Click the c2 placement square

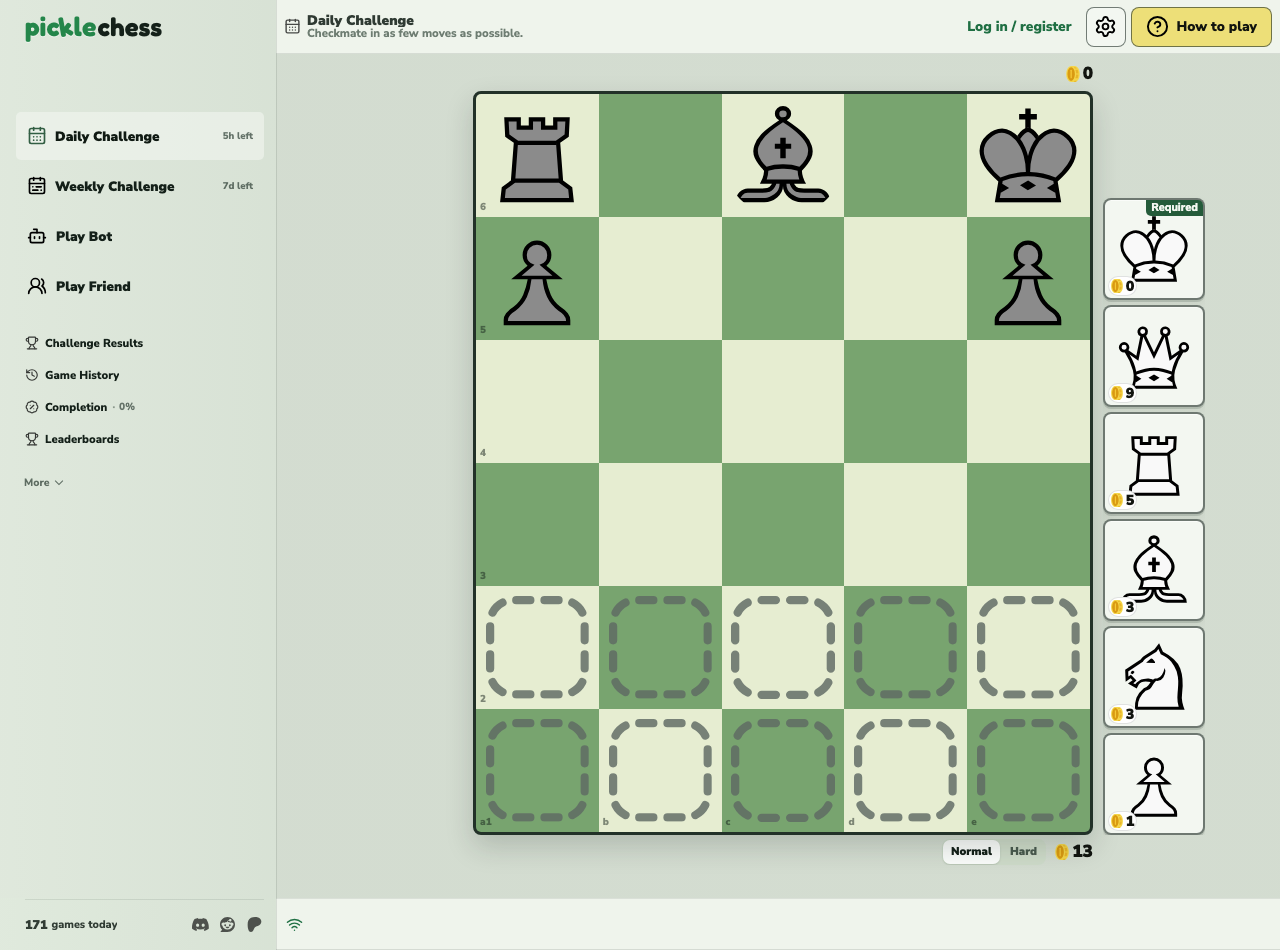[783, 648]
